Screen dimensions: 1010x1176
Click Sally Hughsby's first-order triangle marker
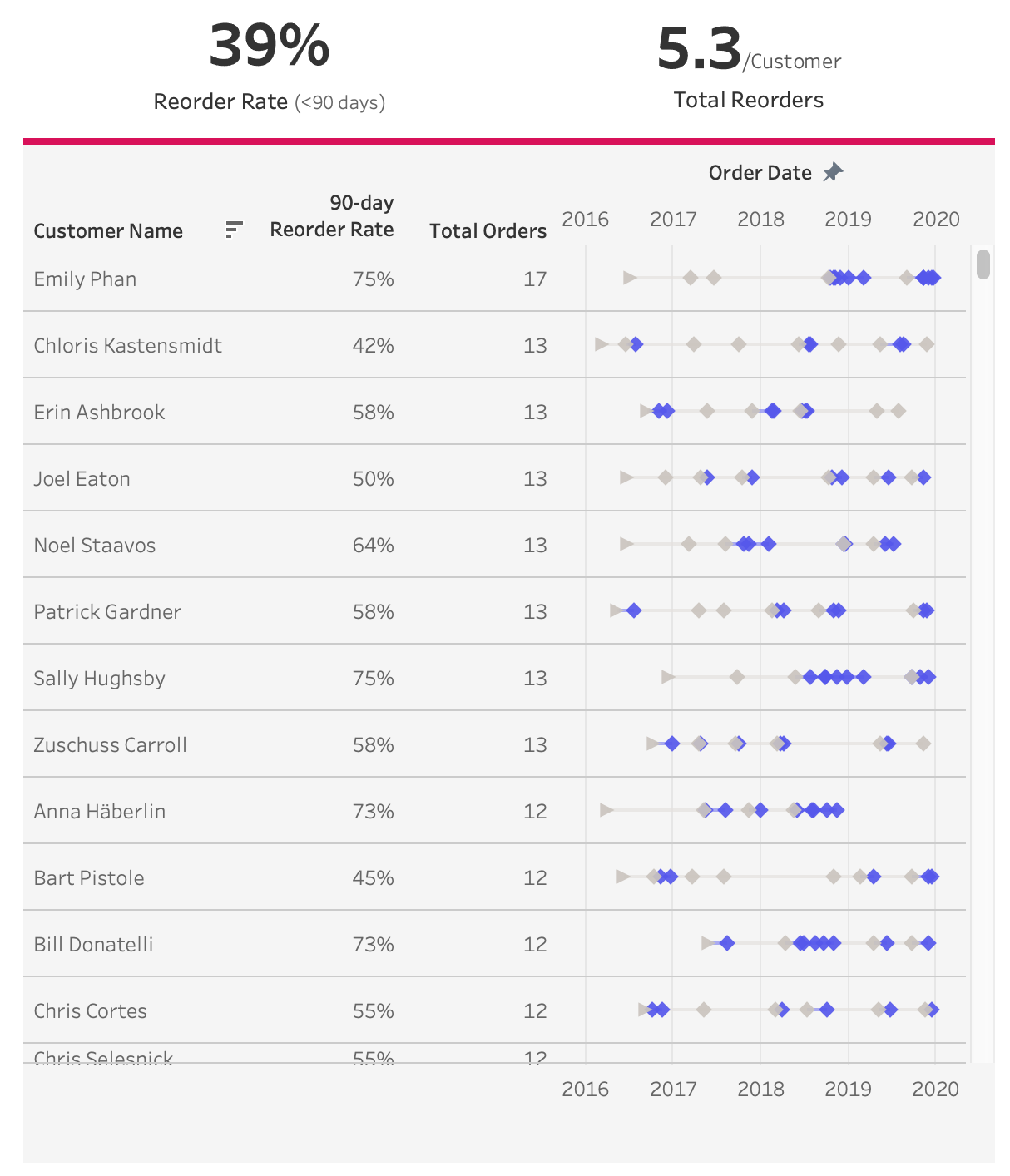[667, 676]
